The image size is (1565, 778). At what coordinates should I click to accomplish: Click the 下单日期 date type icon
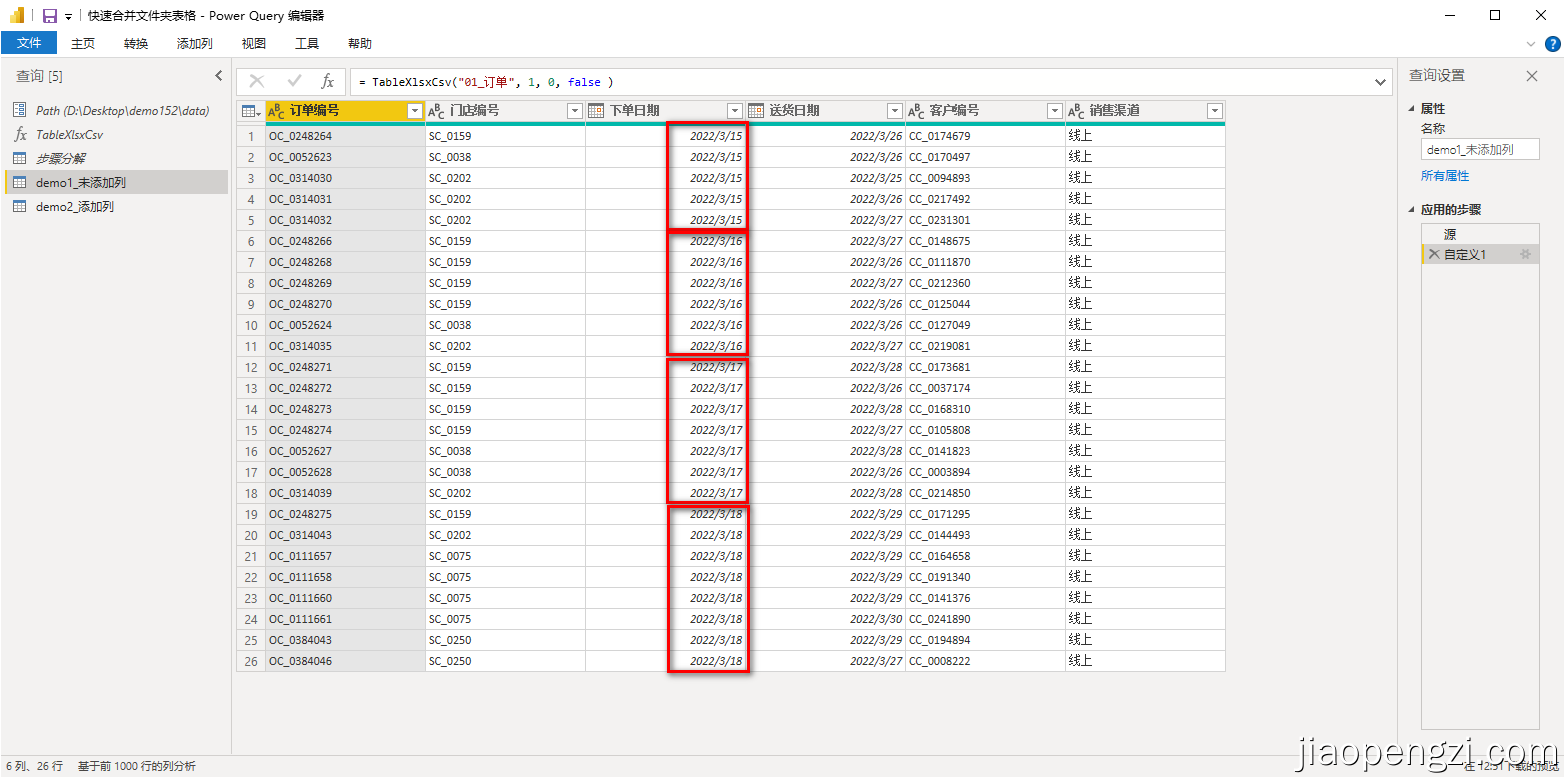596,111
